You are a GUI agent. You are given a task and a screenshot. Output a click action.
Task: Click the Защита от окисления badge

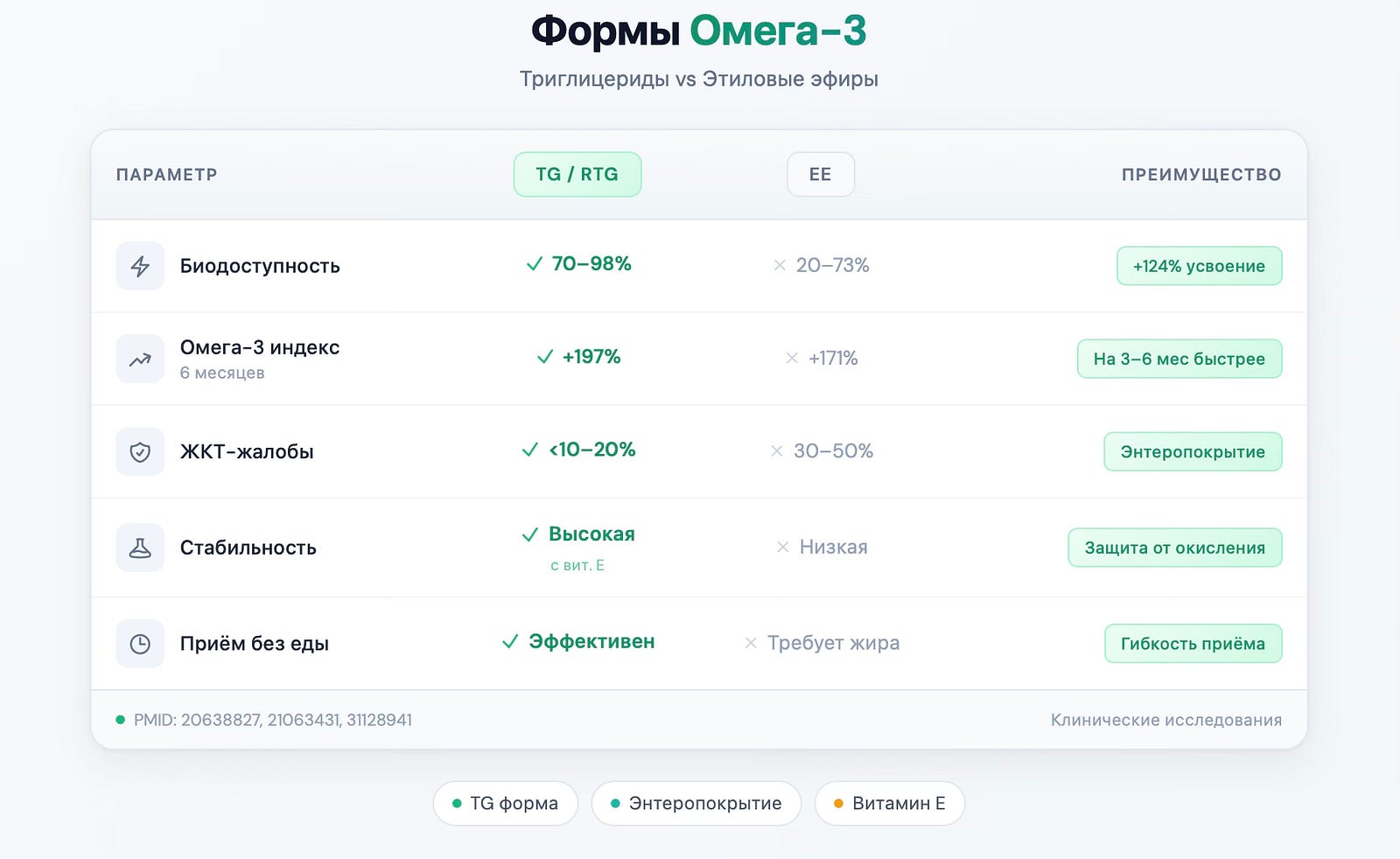[1175, 548]
